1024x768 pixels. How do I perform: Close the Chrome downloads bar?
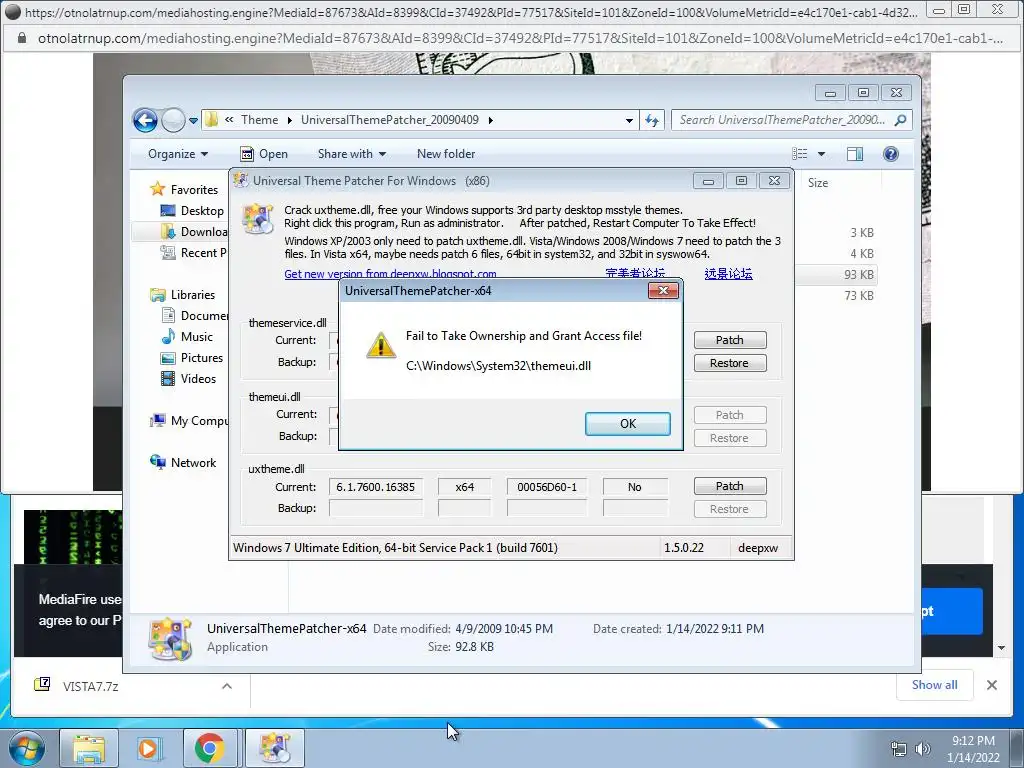991,685
